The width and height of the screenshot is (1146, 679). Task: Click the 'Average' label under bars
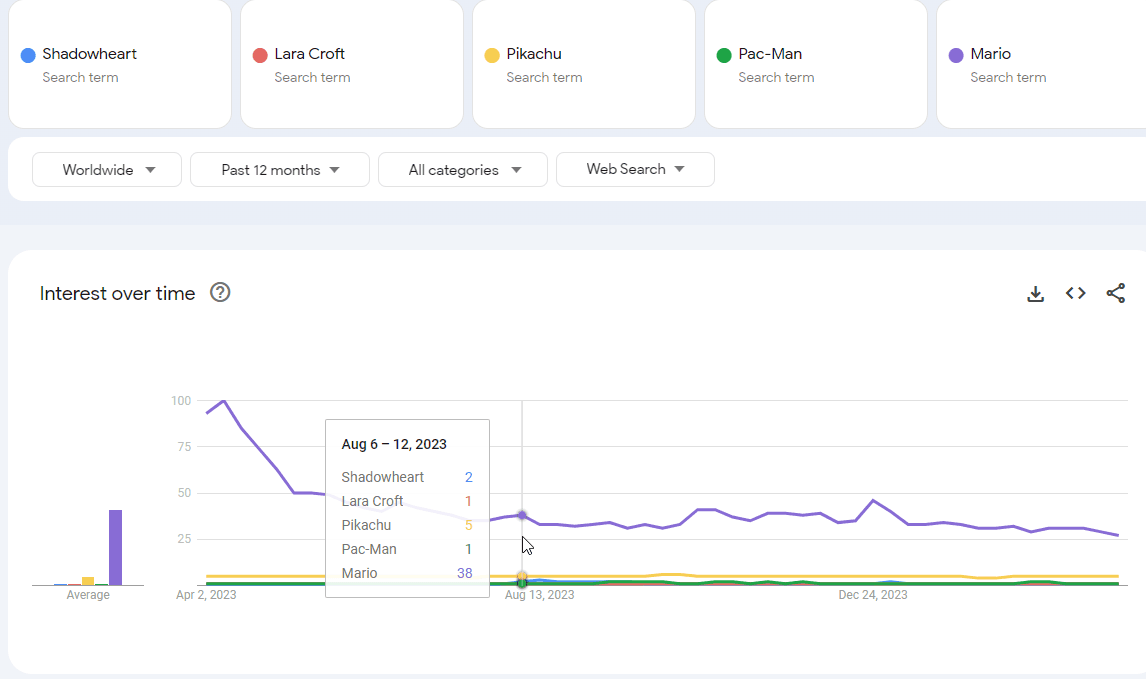tap(88, 595)
